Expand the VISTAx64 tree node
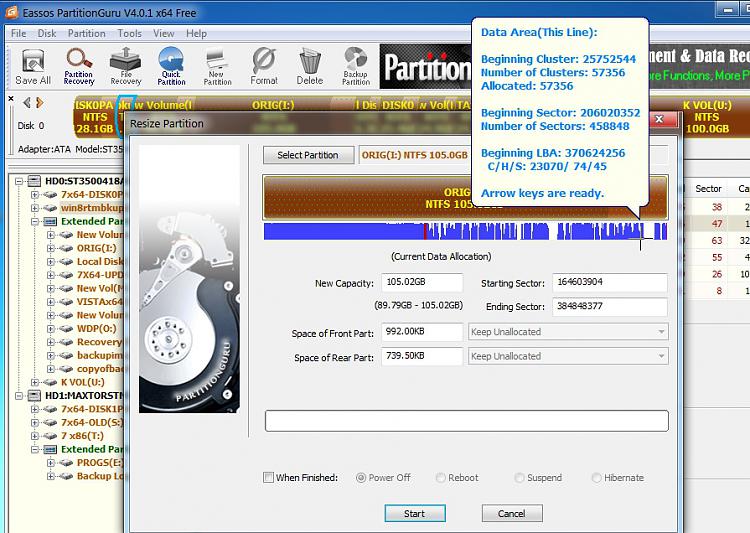The height and width of the screenshot is (533, 750). 51,302
